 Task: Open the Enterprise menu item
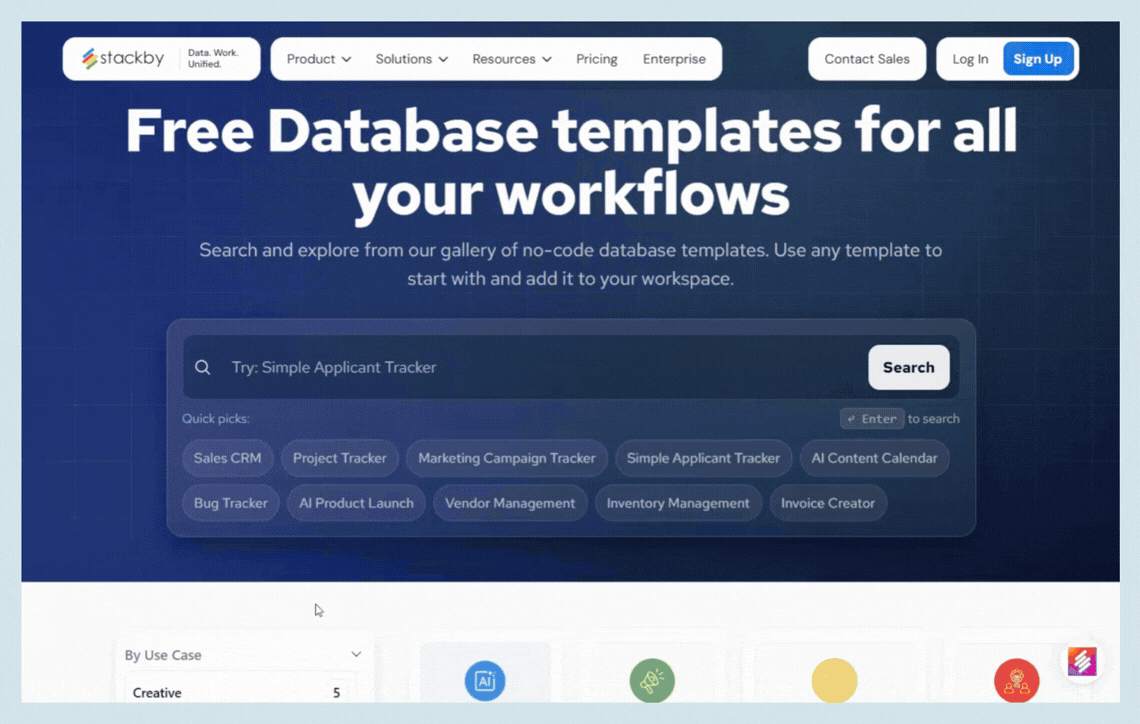pyautogui.click(x=674, y=59)
